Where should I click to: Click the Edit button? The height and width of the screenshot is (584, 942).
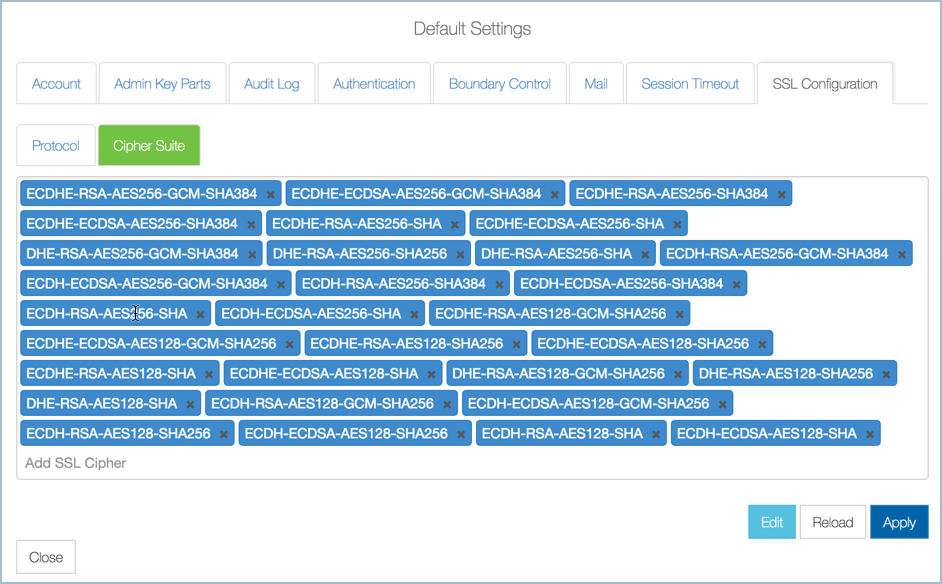point(772,522)
